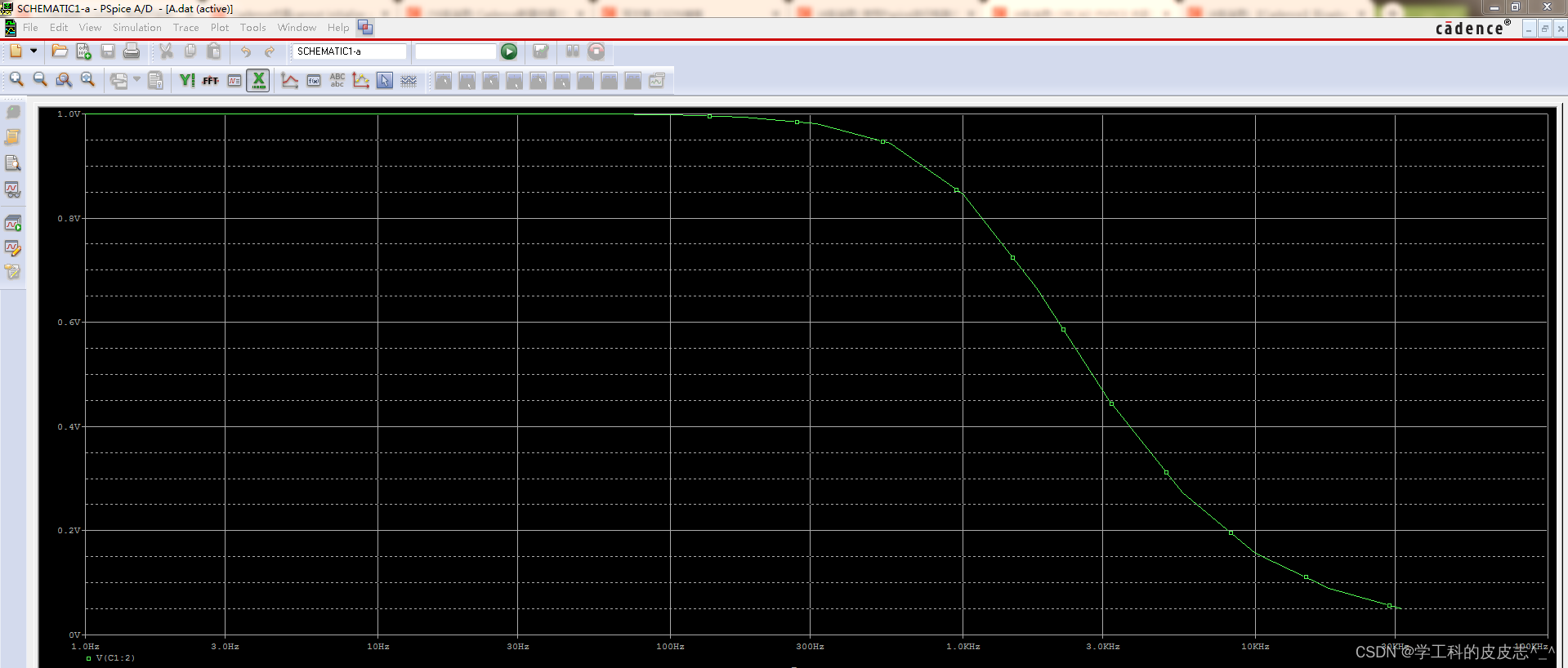Click the Add Trace icon
The image size is (1568, 668).
(x=289, y=80)
